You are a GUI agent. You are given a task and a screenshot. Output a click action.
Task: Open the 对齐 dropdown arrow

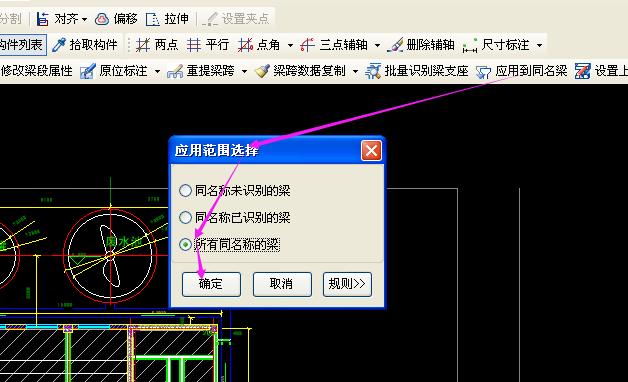tap(84, 19)
